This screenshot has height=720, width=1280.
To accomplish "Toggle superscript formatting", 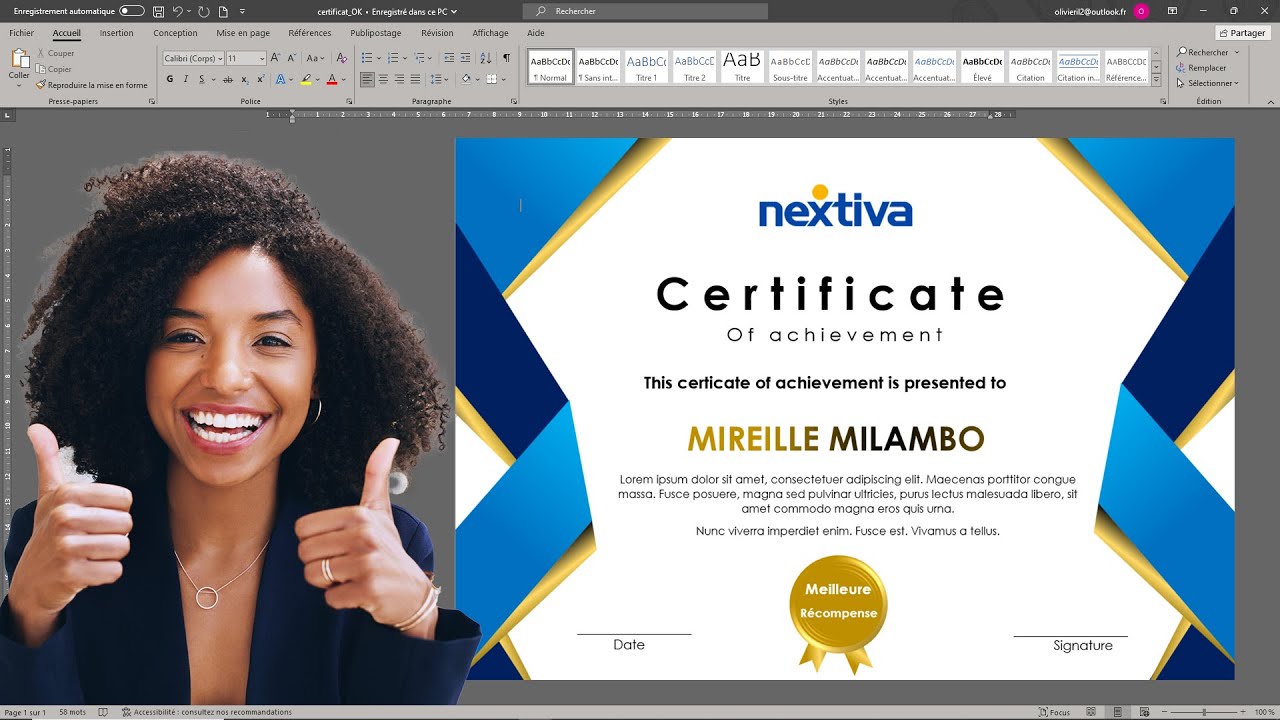I will coord(259,79).
